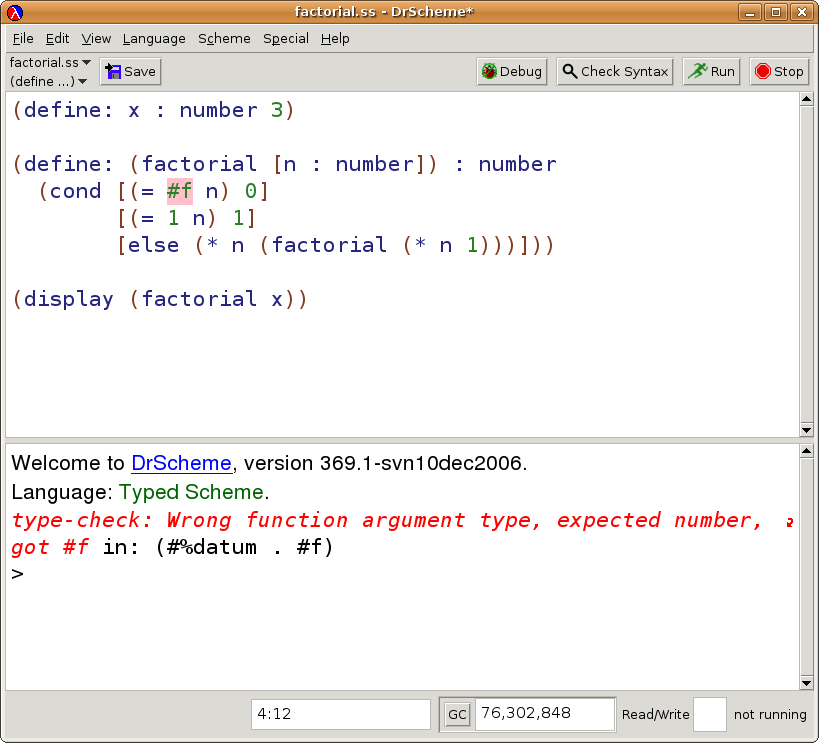
Task: Toggle the Read/Write file status
Action: tap(709, 714)
